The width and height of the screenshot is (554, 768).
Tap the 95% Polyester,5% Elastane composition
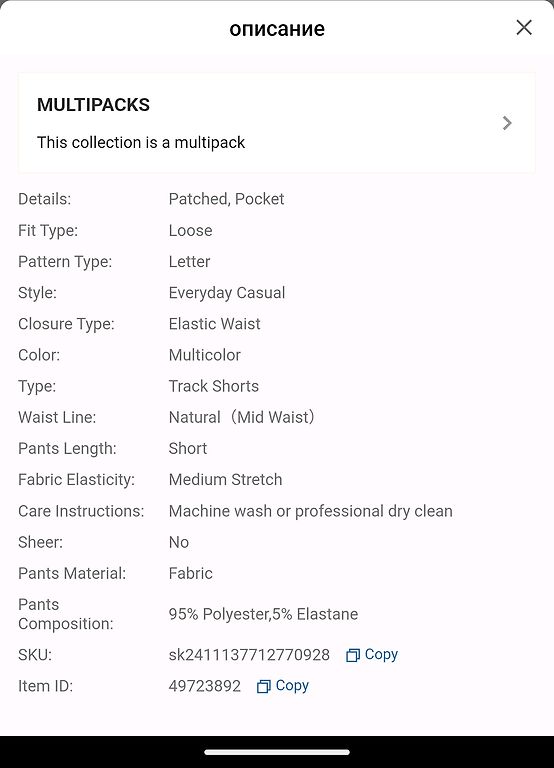[x=263, y=614]
